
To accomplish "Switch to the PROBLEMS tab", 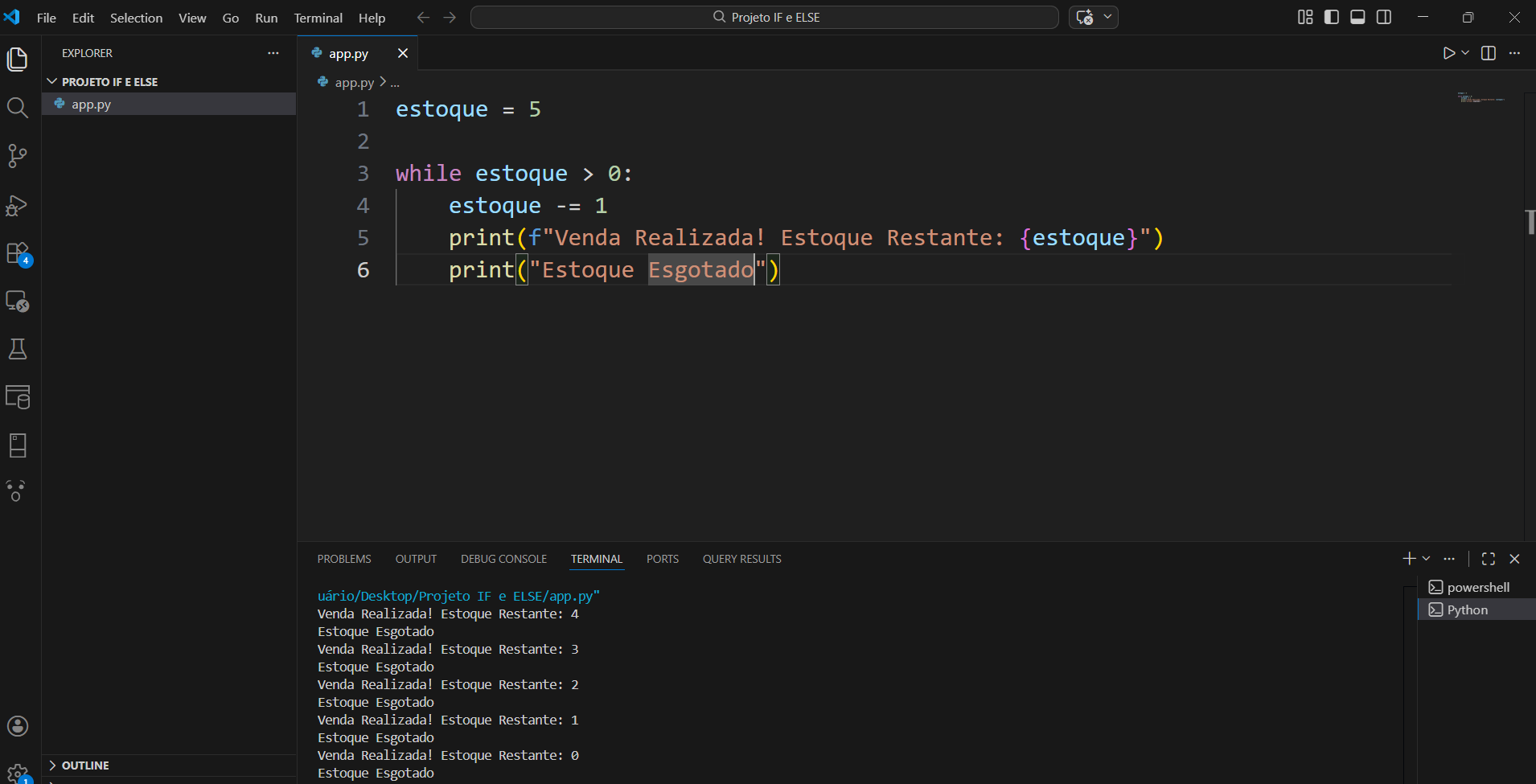I will 343,559.
